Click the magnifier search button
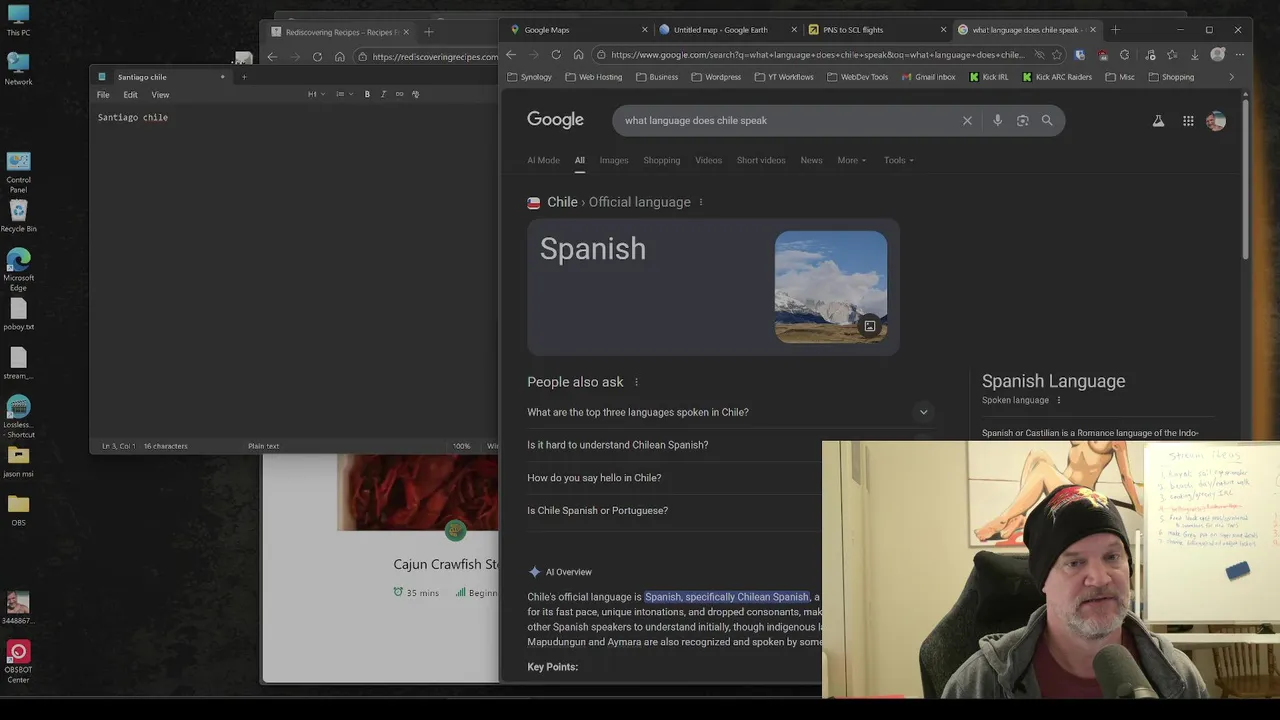 [x=1047, y=120]
